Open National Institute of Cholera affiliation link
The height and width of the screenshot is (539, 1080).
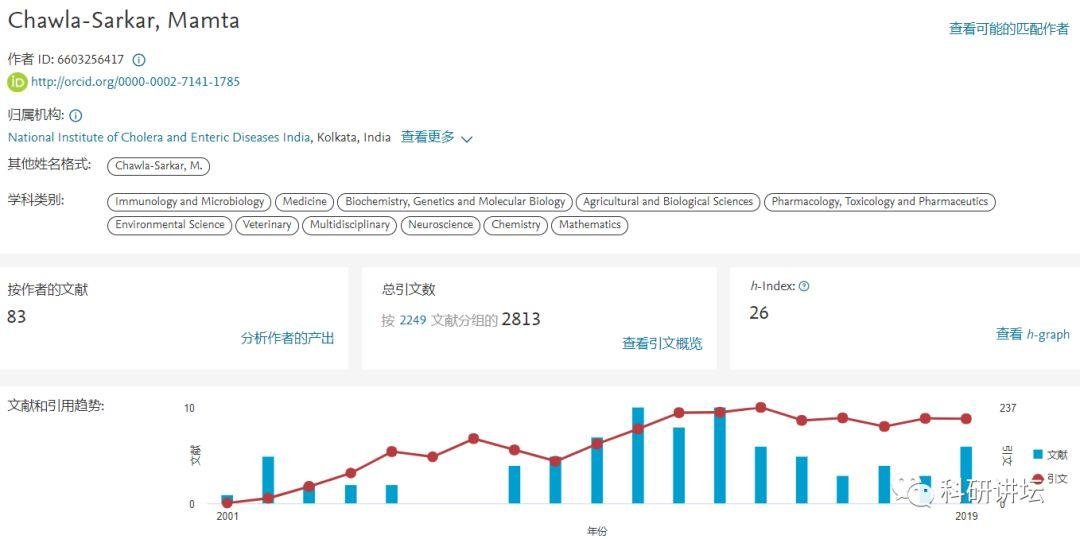(159, 138)
